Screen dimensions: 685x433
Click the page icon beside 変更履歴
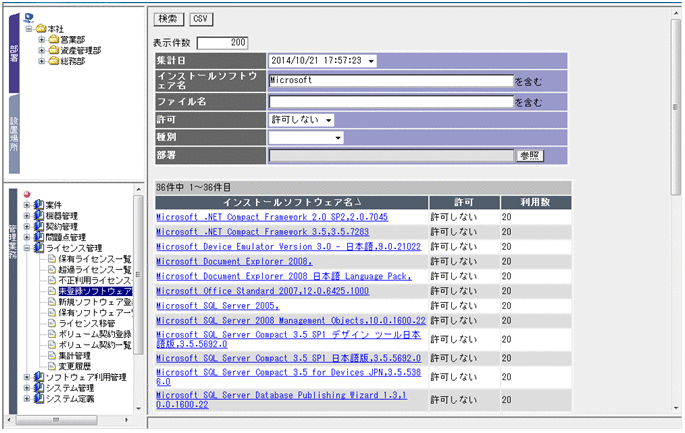click(52, 366)
